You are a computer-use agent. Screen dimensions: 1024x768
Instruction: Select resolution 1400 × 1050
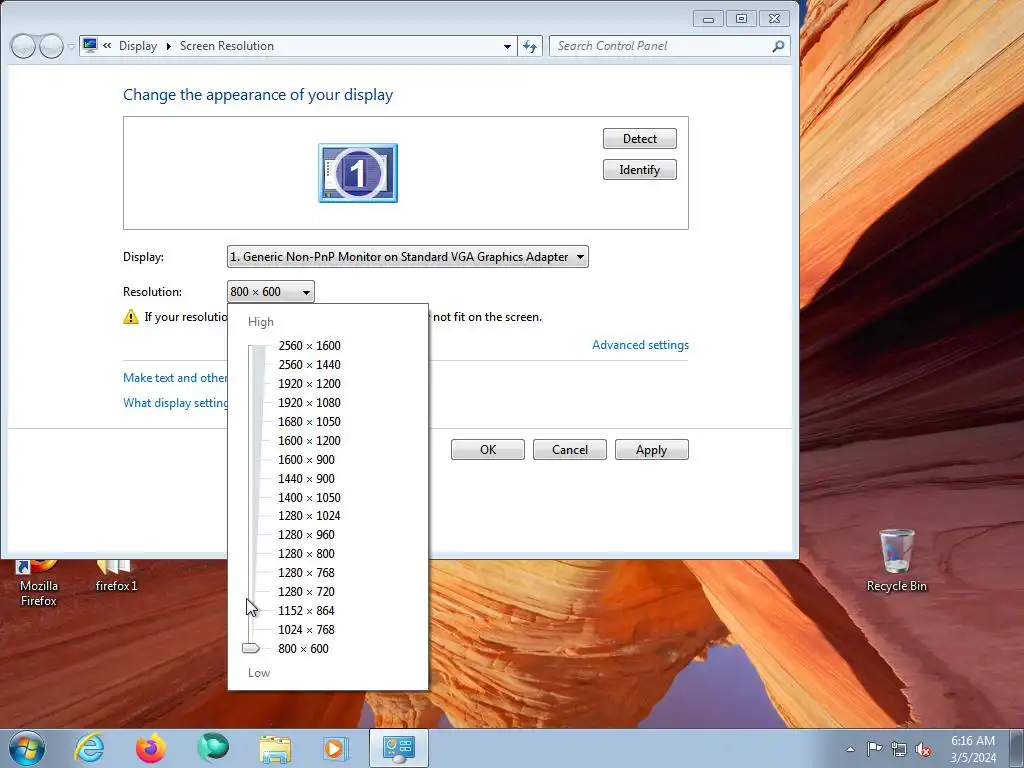point(309,497)
